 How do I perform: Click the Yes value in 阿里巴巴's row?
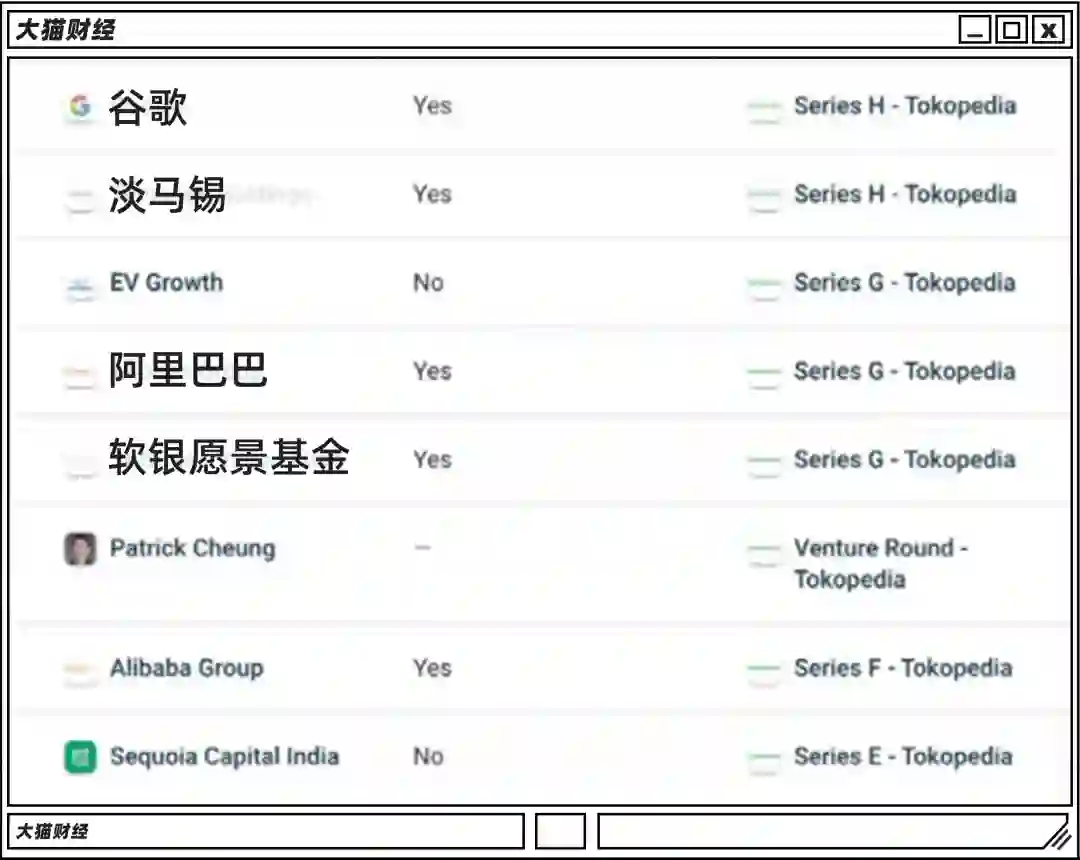[433, 370]
